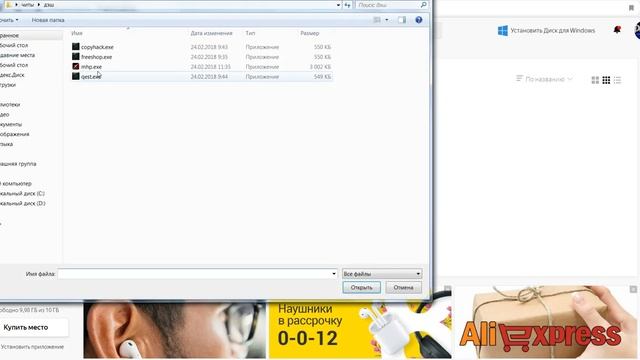
Task: Click the date cell 24.02.2018 9:35
Action: point(209,57)
